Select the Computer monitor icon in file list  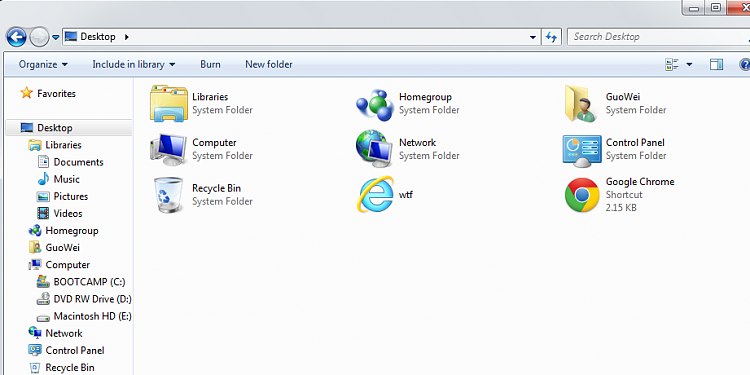pyautogui.click(x=168, y=149)
